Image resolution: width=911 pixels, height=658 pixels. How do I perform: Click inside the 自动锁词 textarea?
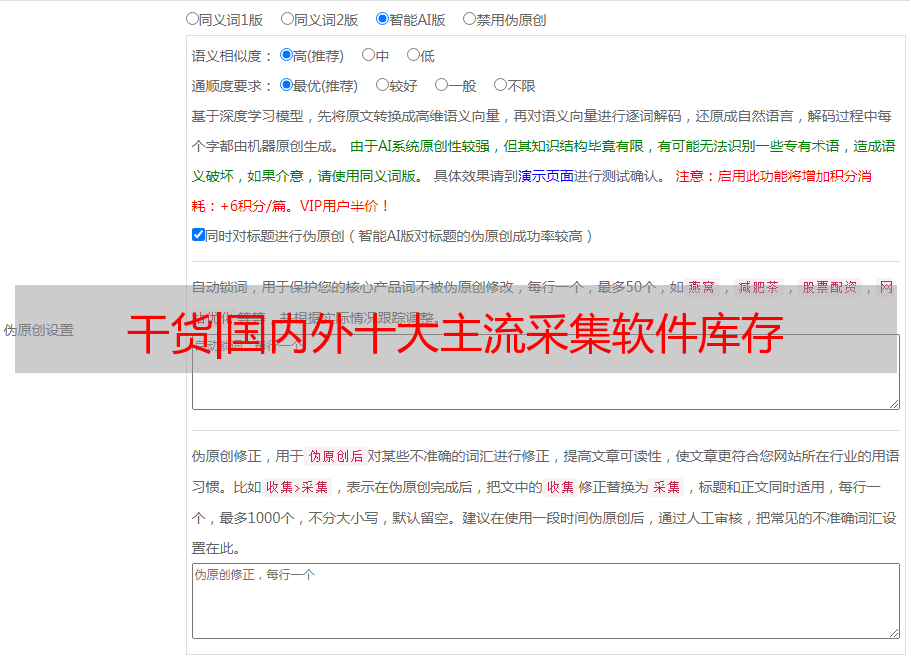coord(546,372)
